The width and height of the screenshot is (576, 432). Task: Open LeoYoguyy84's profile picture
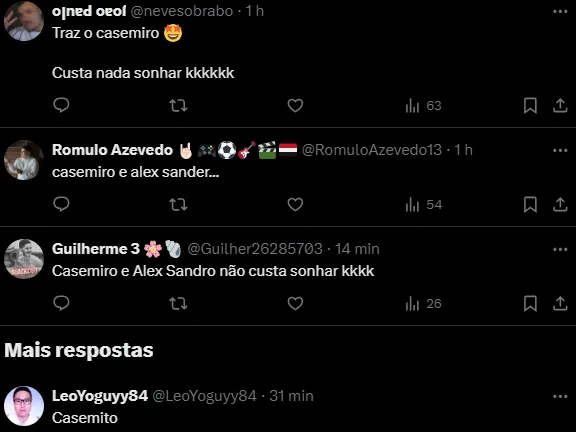click(24, 406)
